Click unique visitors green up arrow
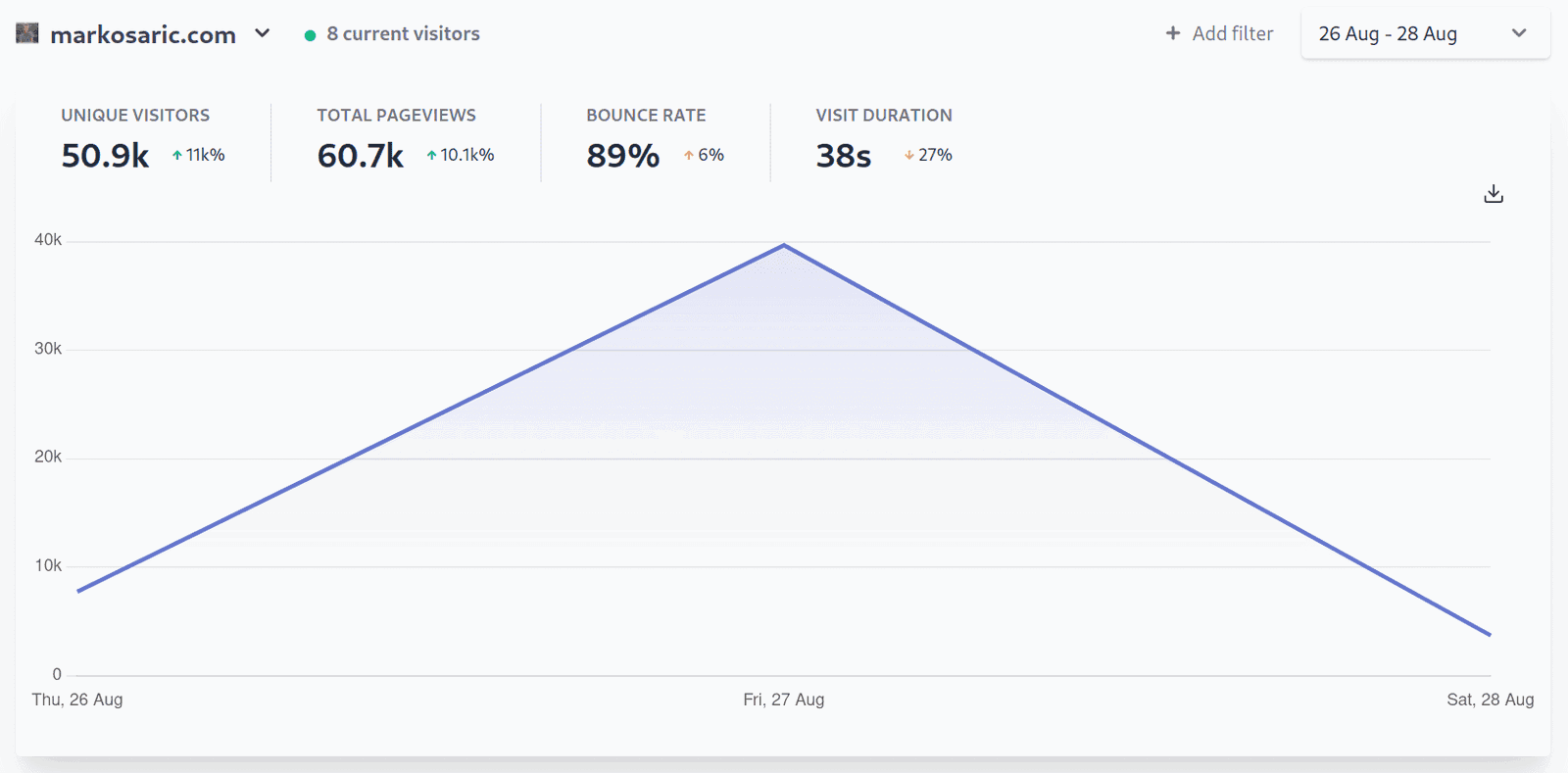Screen dimensions: 1568x773 point(177,155)
